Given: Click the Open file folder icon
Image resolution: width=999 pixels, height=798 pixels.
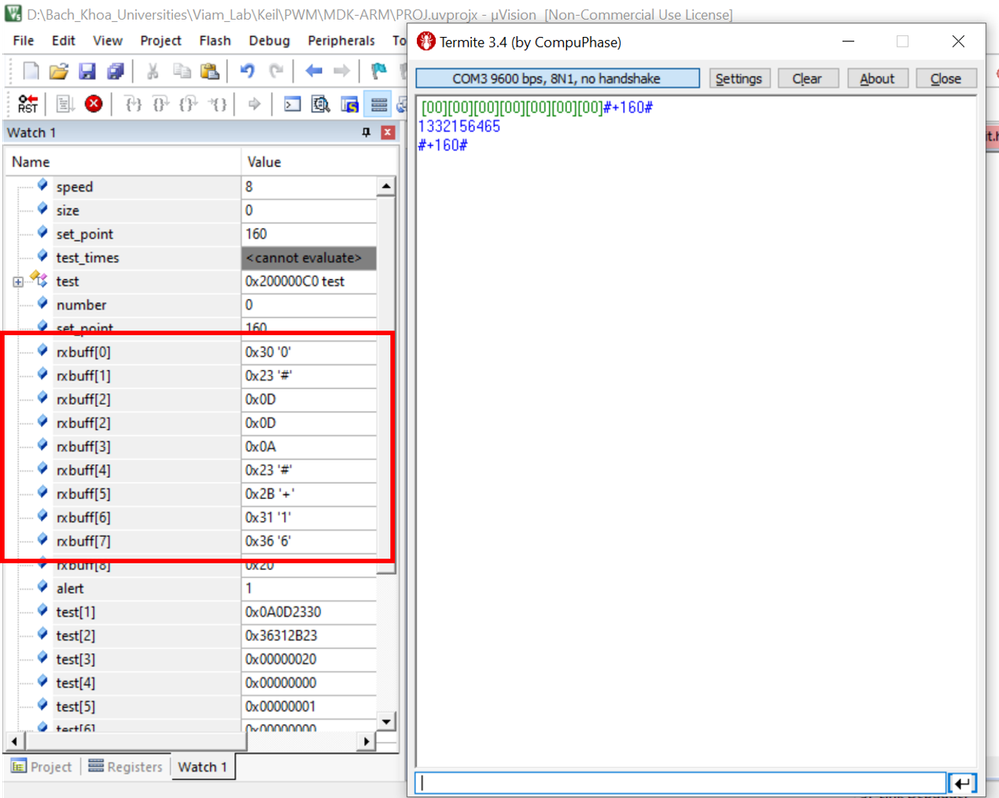Looking at the screenshot, I should [x=59, y=71].
